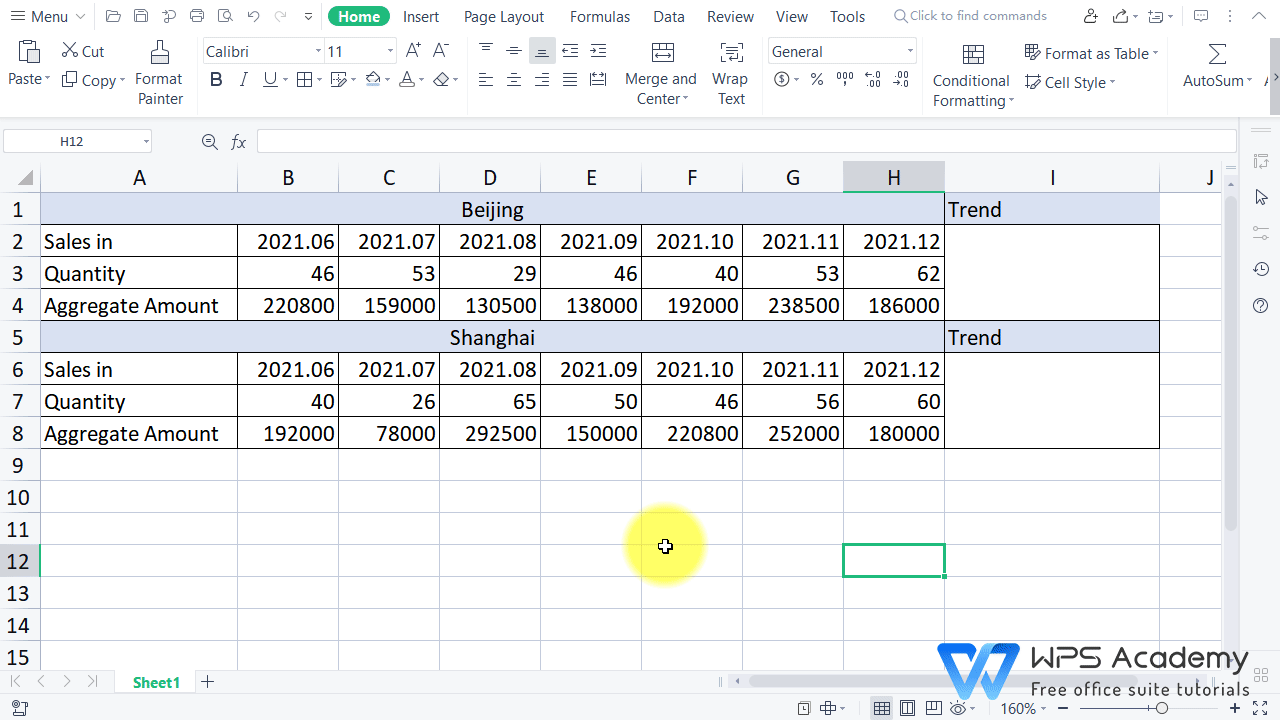Toggle italic formatting

point(243,79)
